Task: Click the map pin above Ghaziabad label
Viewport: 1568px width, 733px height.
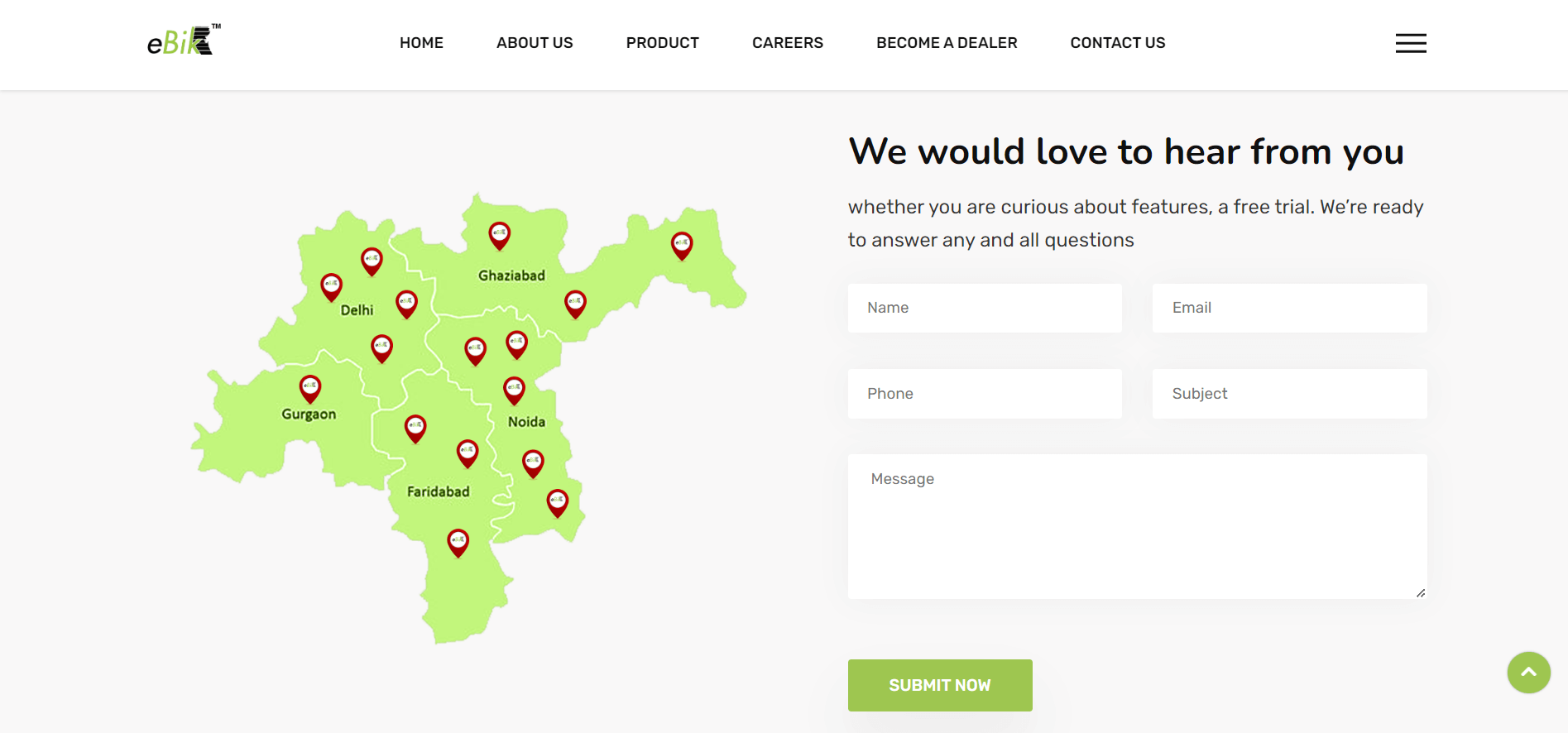Action: [x=499, y=235]
